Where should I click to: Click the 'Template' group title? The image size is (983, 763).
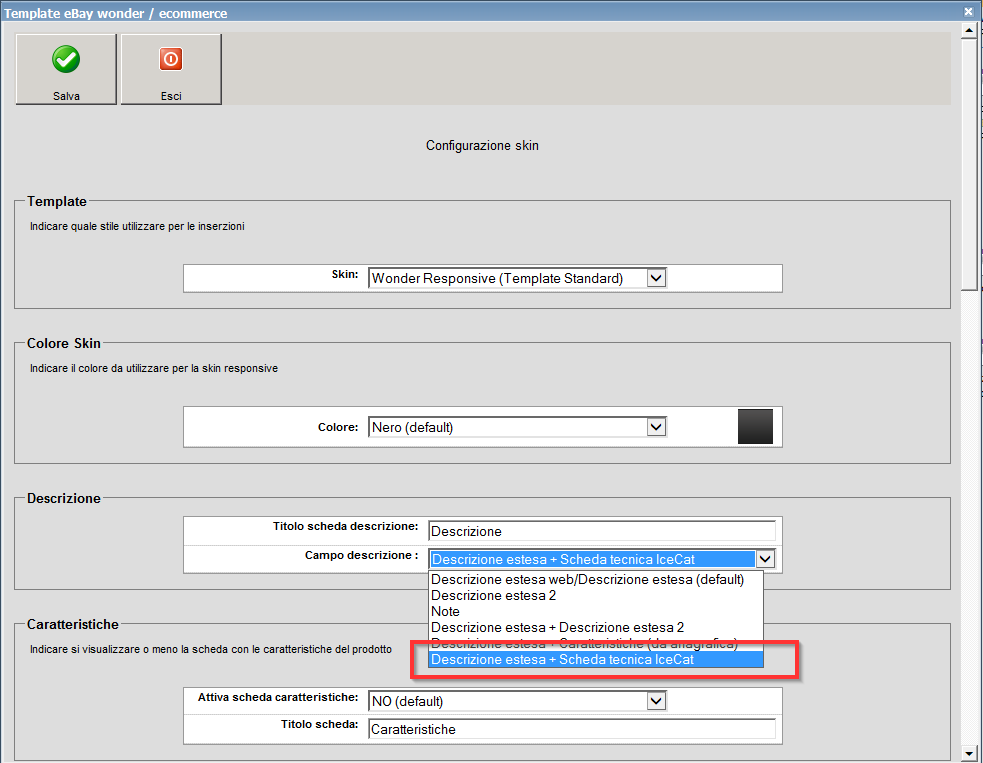pos(56,201)
